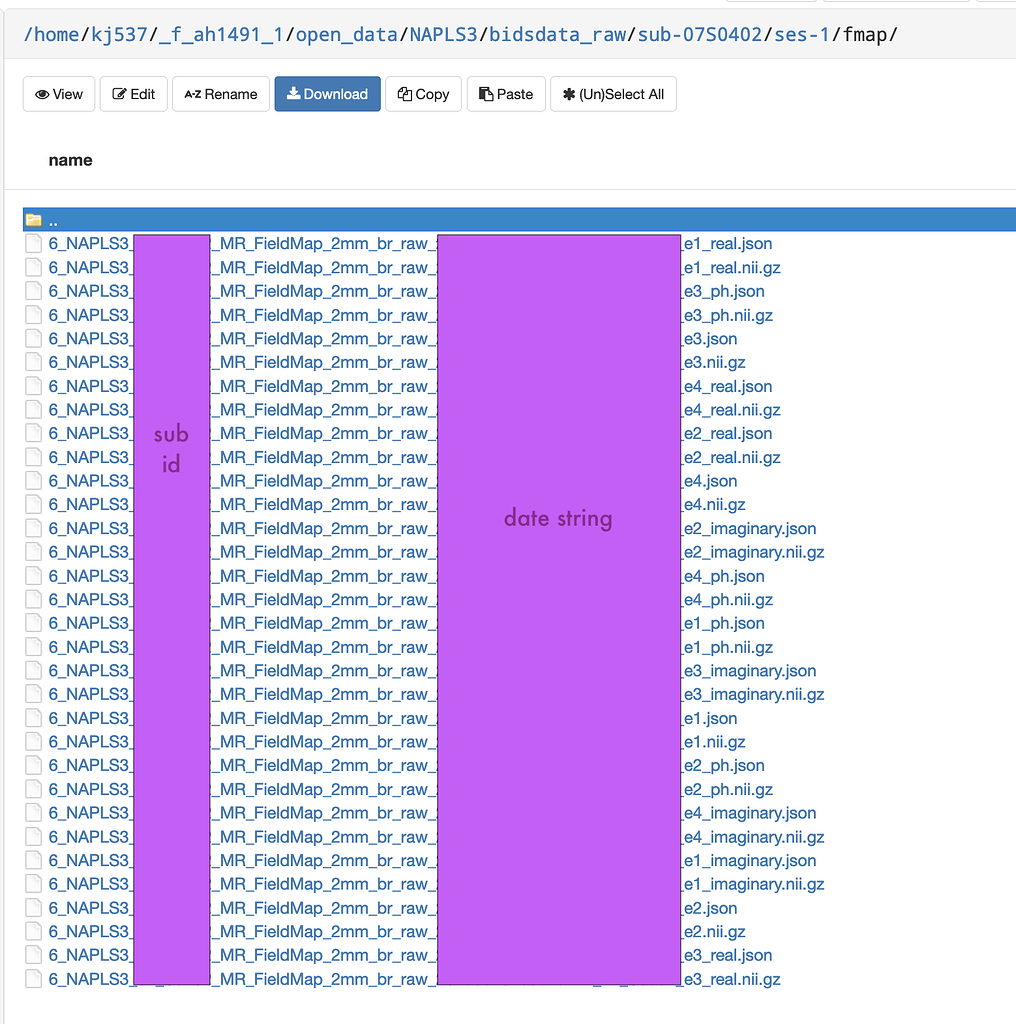This screenshot has width=1016, height=1024.
Task: Click the View button with eye icon
Action: (x=59, y=94)
